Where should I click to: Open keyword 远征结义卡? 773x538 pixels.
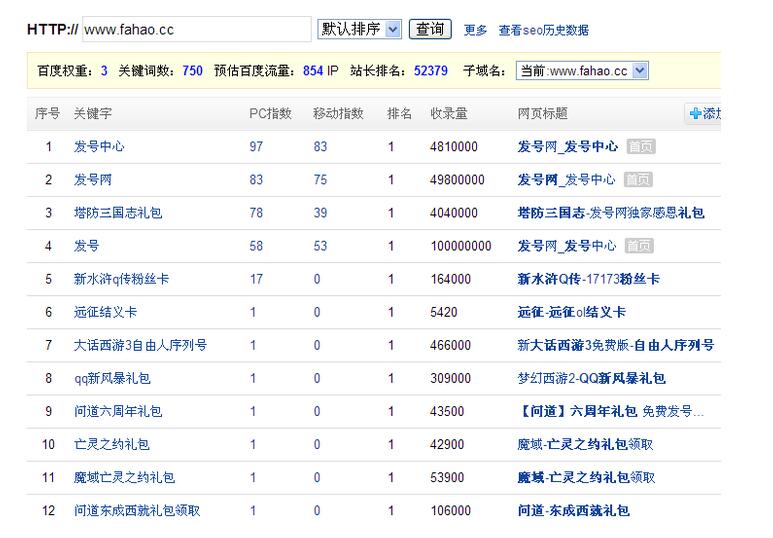[105, 312]
